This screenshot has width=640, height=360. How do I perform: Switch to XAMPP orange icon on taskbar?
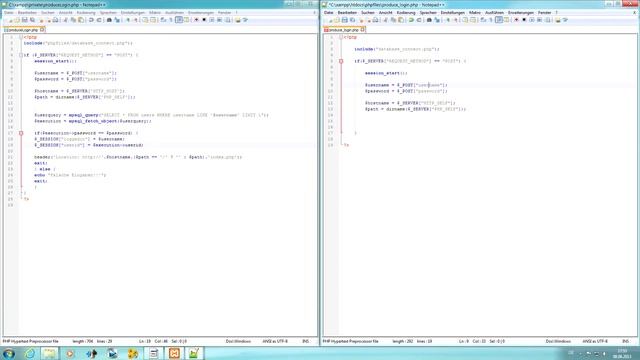point(174,353)
